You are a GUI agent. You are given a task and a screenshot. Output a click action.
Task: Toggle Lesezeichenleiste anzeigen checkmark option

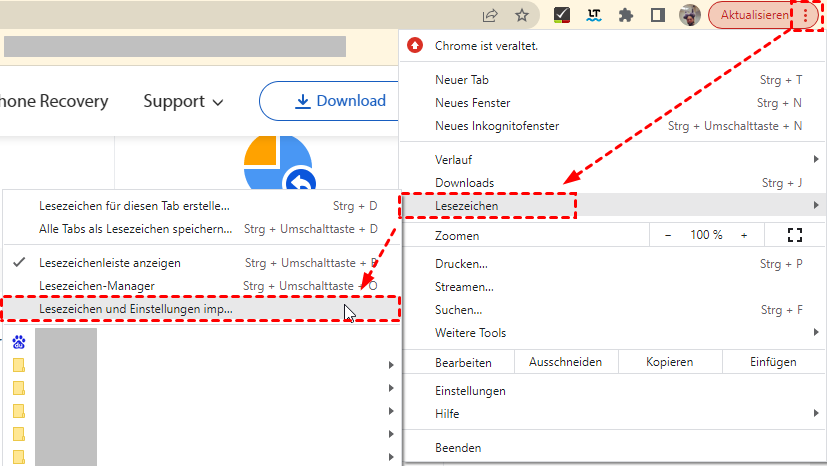109,263
